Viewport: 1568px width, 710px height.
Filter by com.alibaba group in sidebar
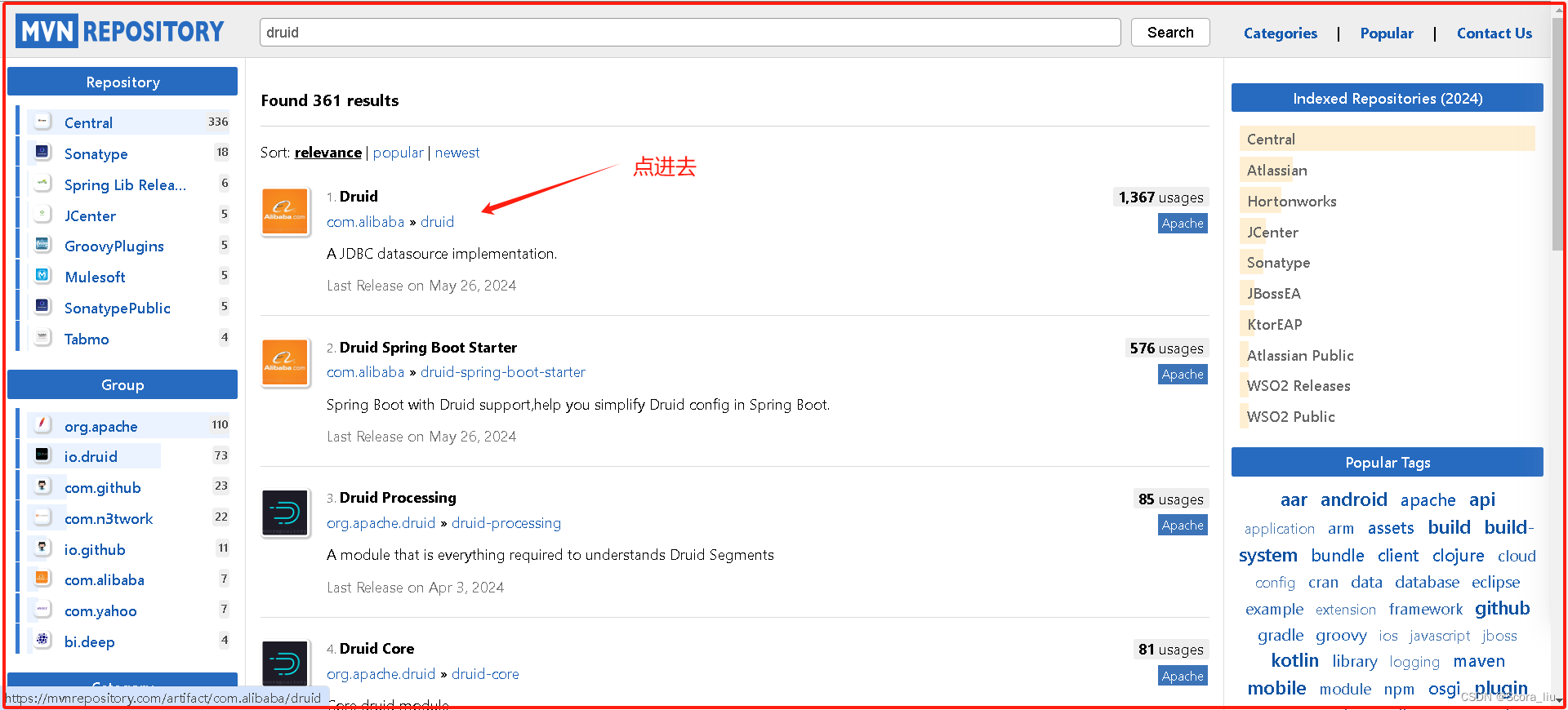click(105, 580)
